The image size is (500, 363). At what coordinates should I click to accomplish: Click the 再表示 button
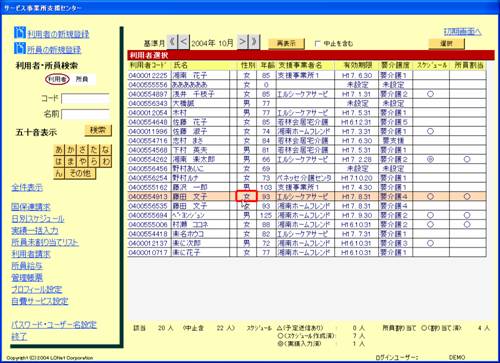click(x=286, y=44)
